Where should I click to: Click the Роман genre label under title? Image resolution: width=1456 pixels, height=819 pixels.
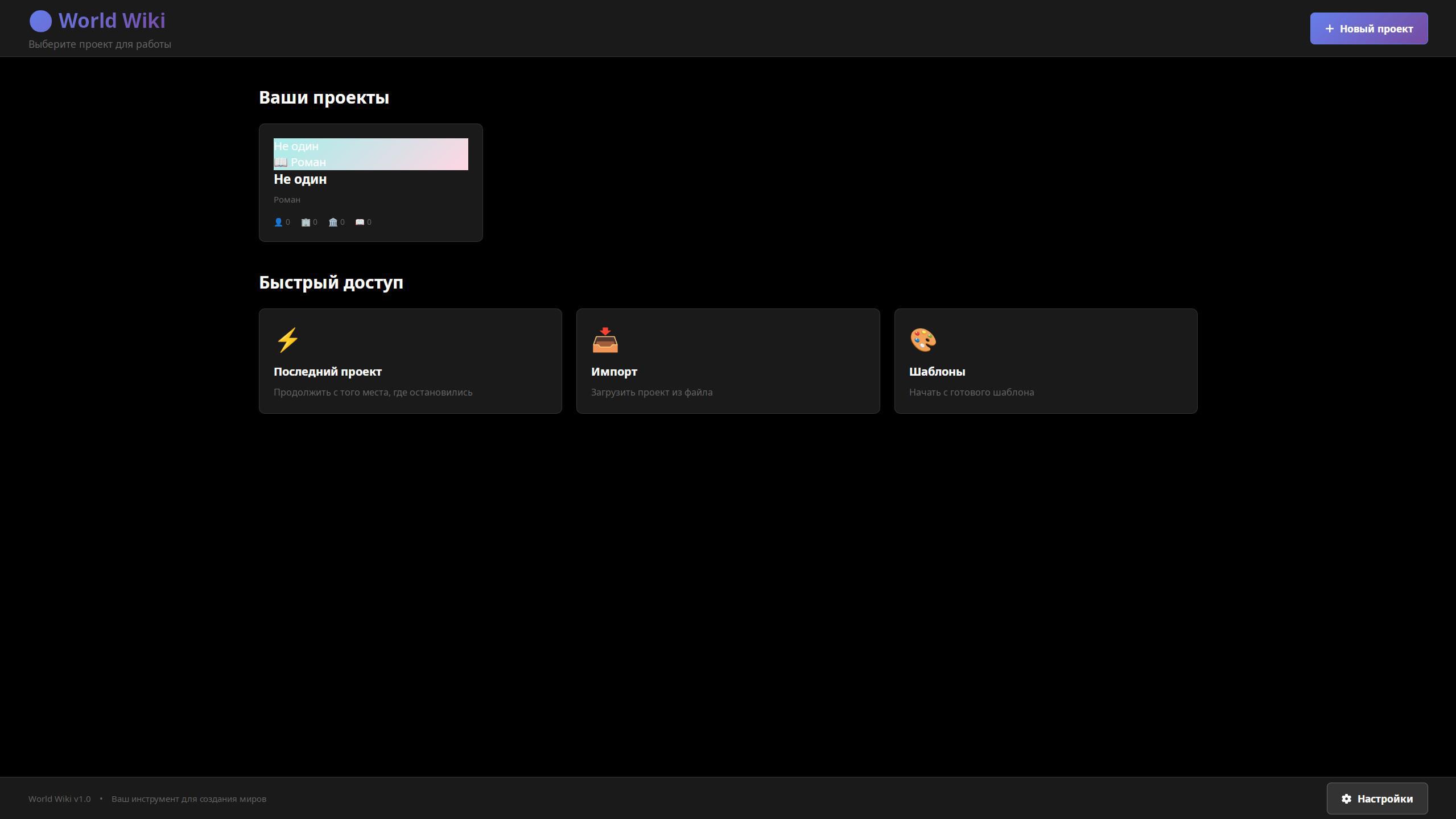(x=287, y=200)
